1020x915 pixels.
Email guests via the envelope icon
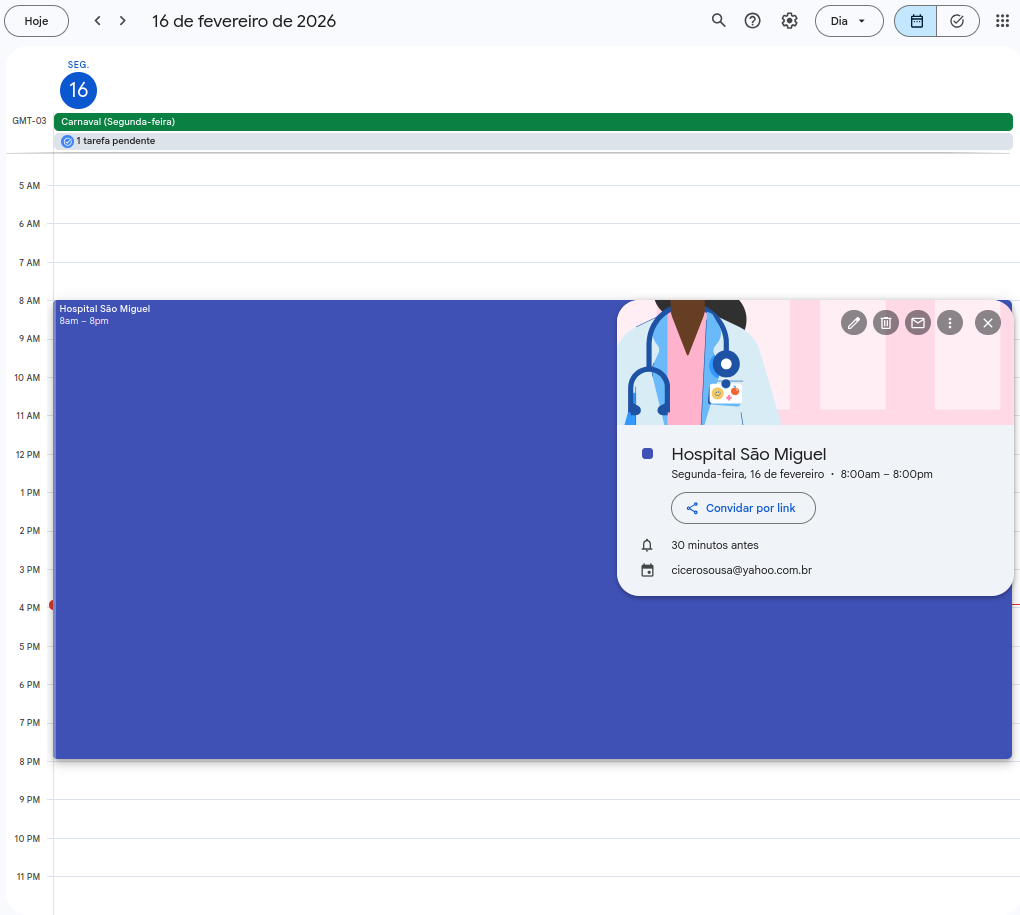point(917,322)
